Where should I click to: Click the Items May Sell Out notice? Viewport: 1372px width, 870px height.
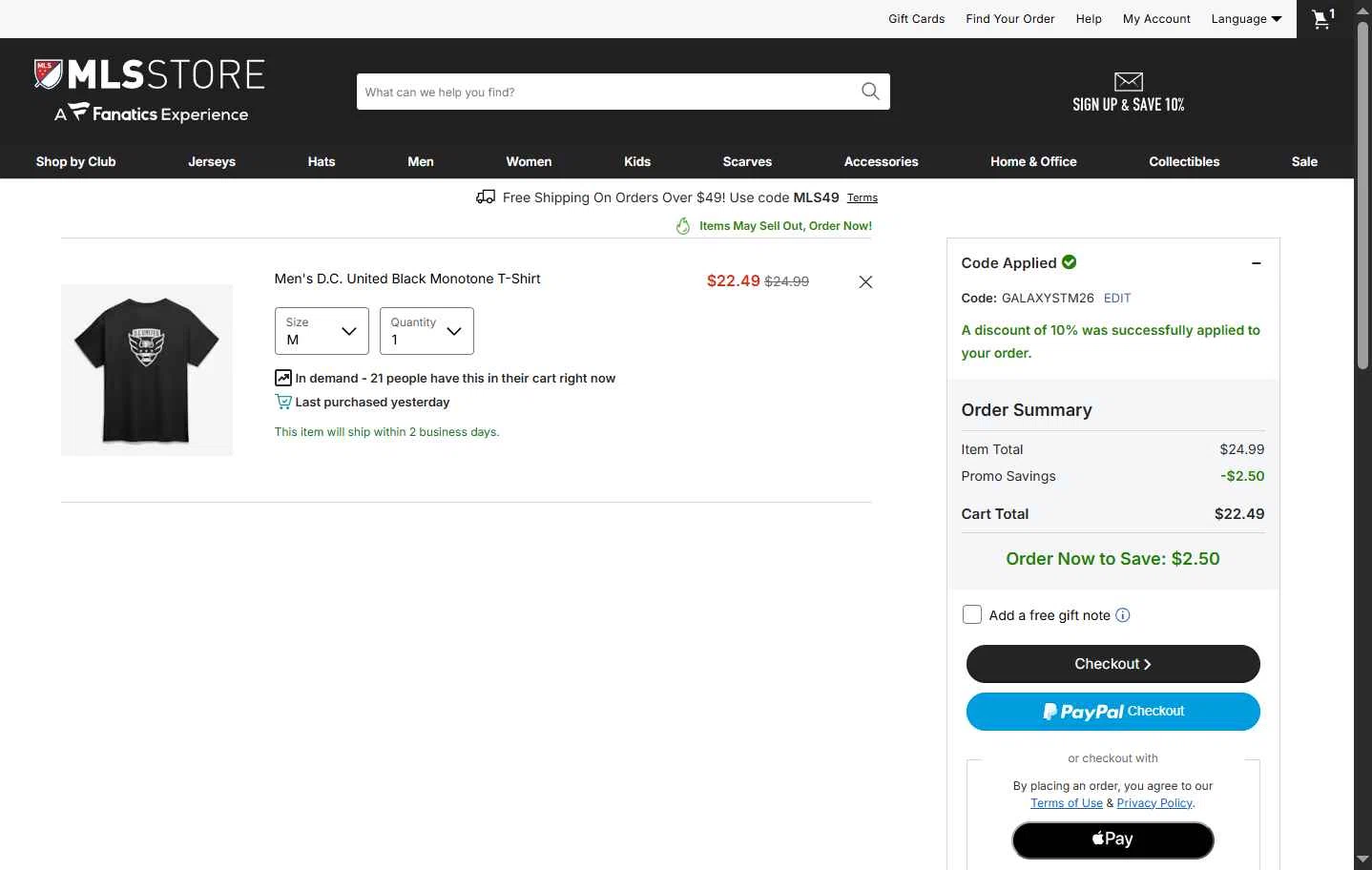click(785, 226)
